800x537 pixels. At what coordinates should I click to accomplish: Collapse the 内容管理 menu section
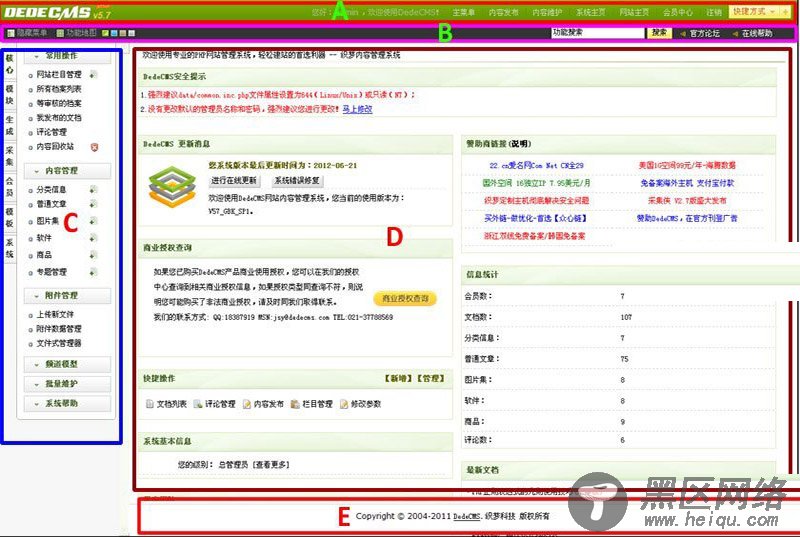(67, 171)
